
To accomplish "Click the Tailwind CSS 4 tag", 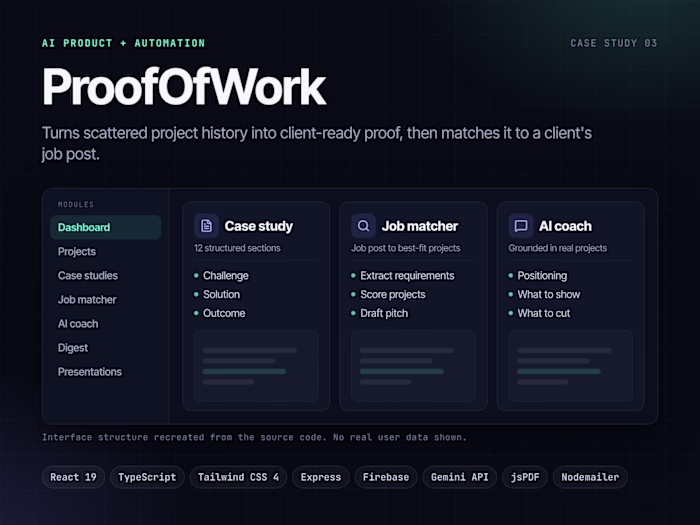I will [238, 477].
